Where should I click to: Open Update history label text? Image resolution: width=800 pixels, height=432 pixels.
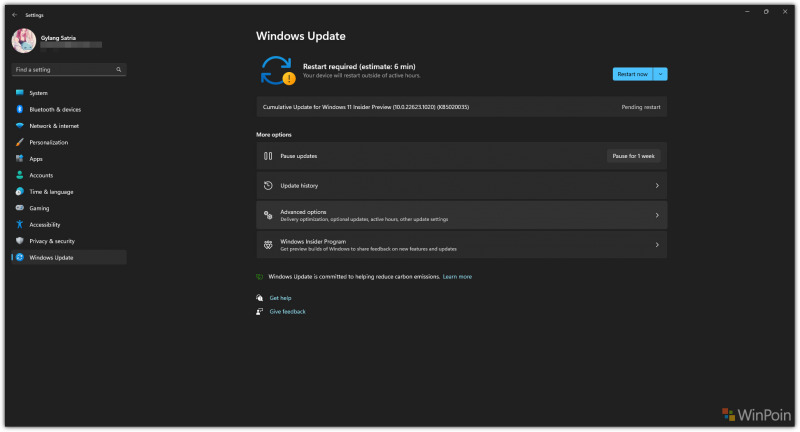tap(299, 186)
